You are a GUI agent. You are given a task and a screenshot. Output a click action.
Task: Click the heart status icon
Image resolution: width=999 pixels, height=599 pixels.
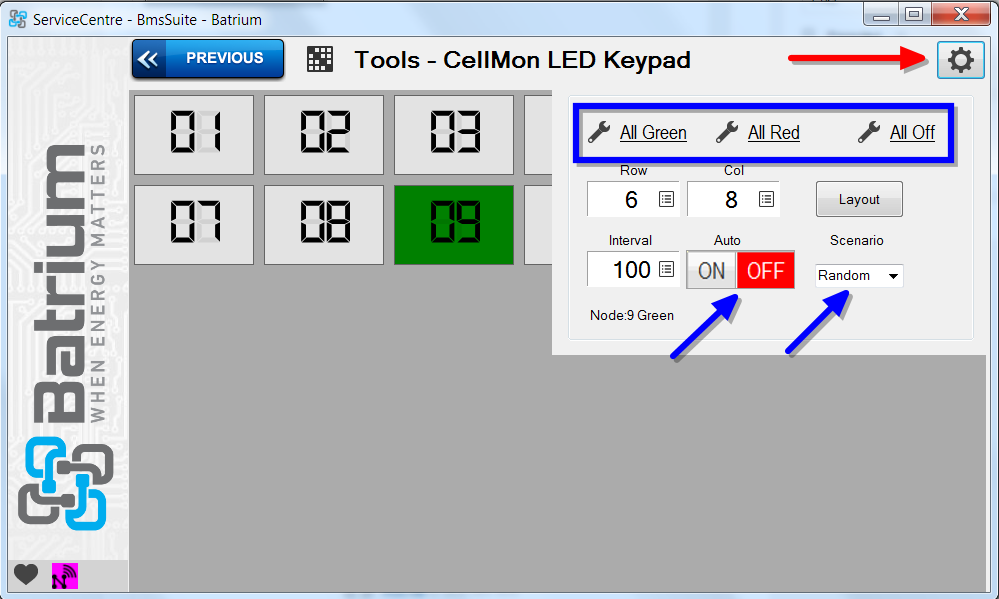tap(26, 575)
